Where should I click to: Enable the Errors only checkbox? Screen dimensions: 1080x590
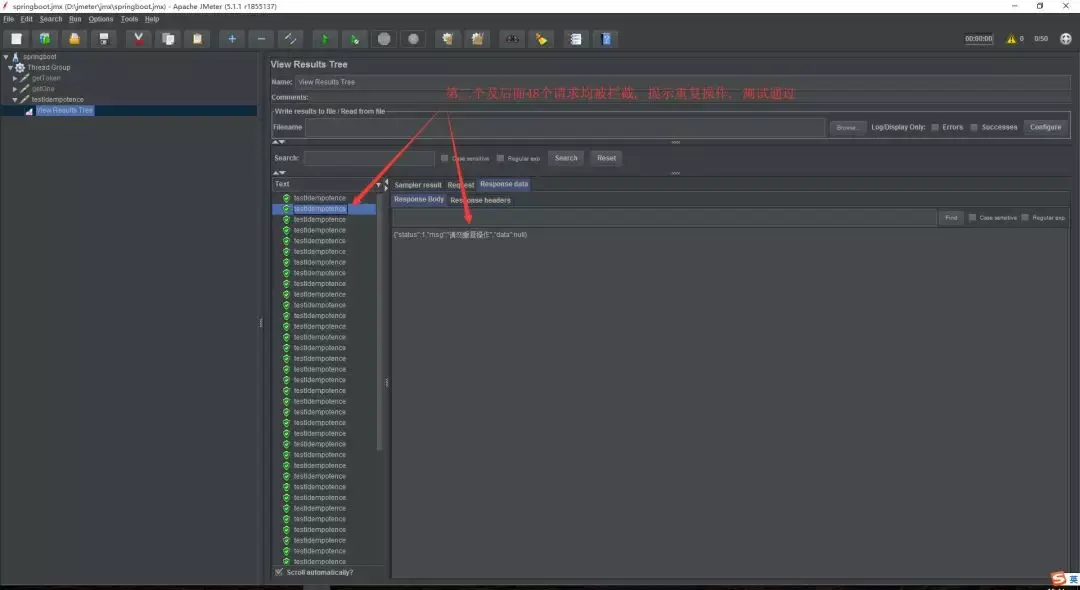point(935,127)
